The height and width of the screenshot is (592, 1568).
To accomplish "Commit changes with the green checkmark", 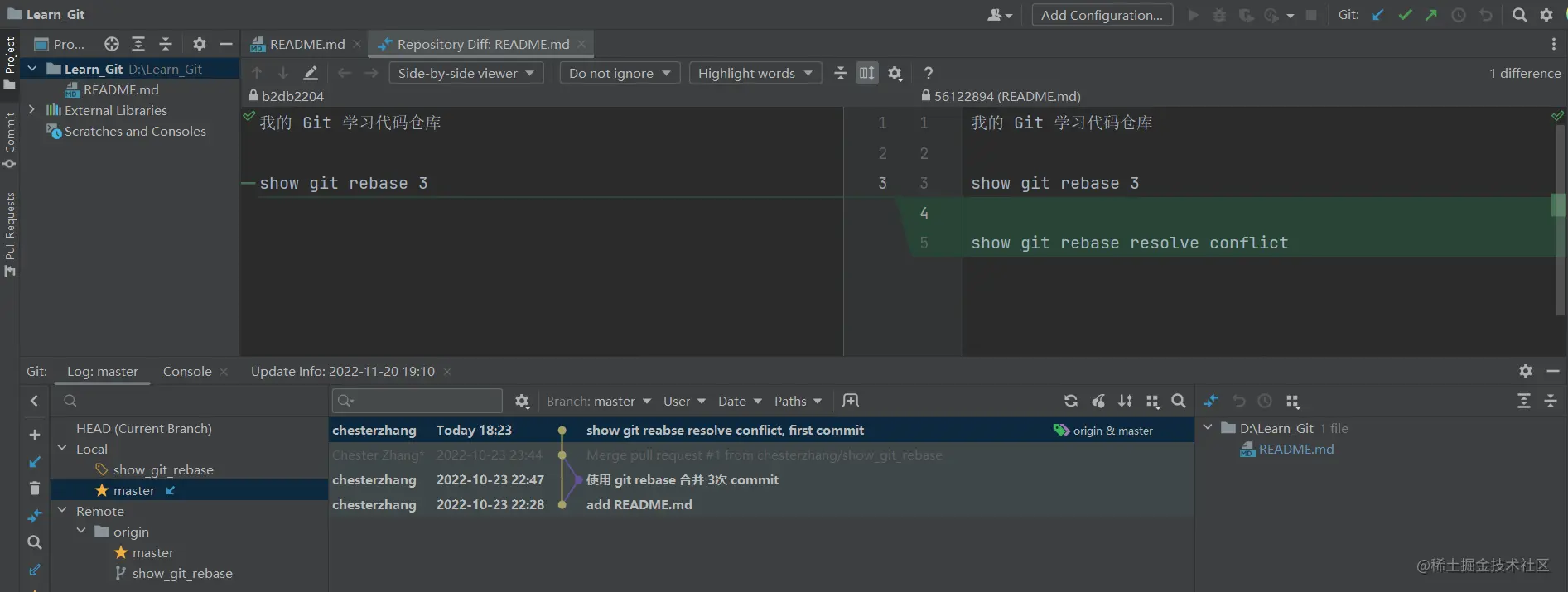I will click(x=1405, y=15).
